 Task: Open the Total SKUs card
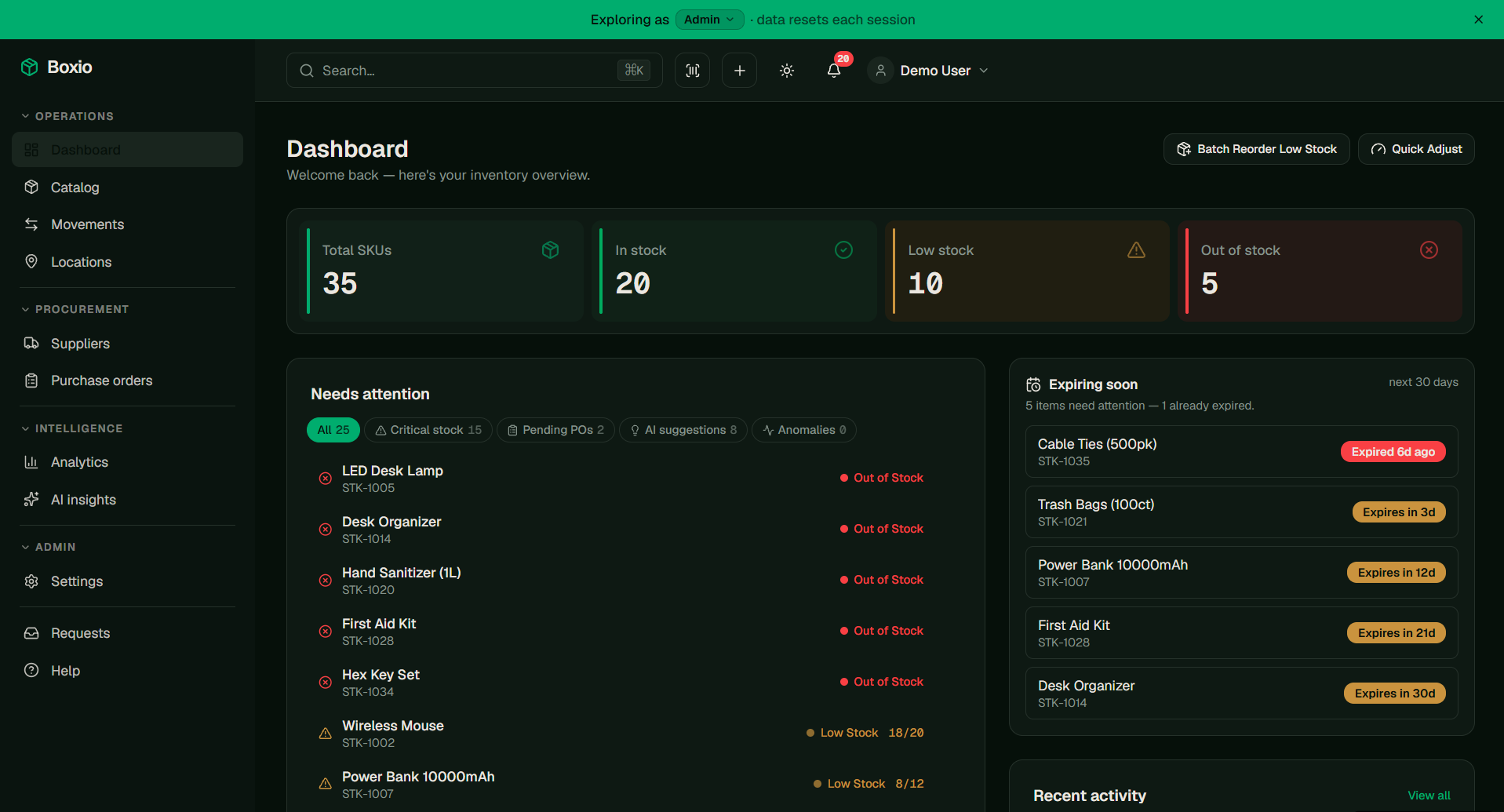coord(442,271)
